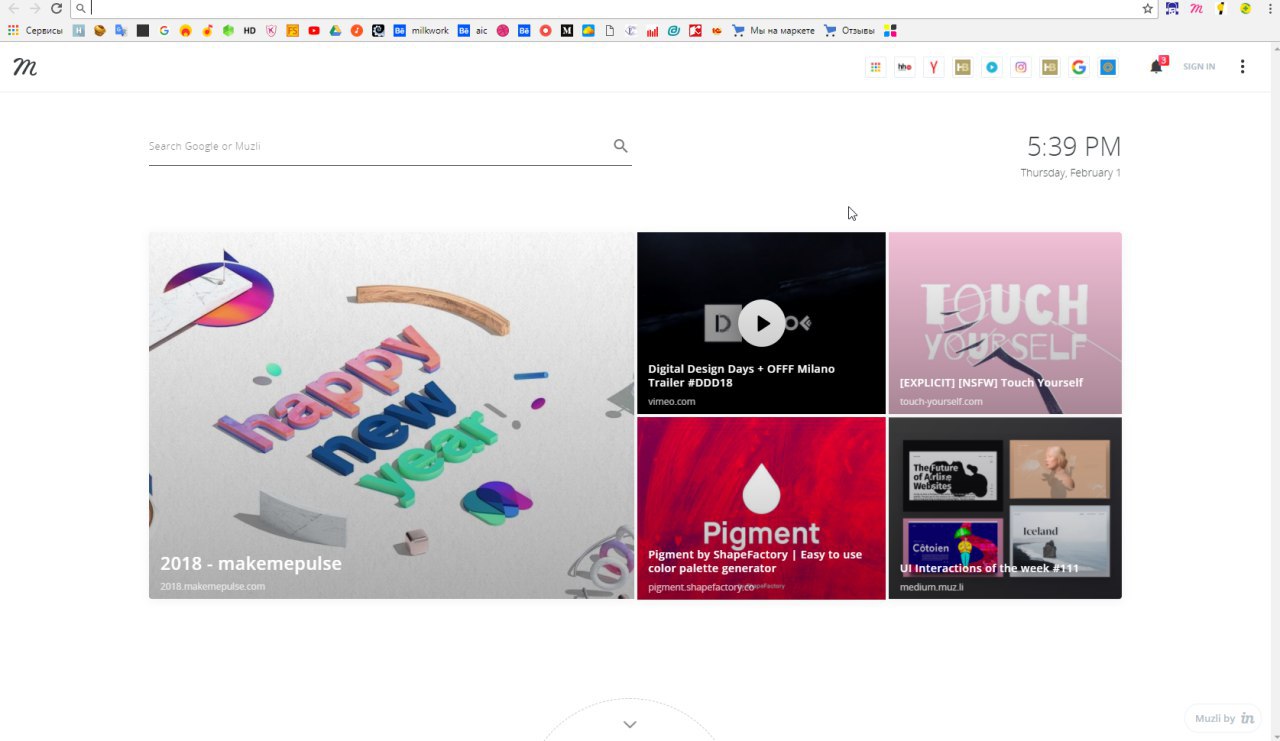Click the Muzli logo in the header

coord(25,67)
